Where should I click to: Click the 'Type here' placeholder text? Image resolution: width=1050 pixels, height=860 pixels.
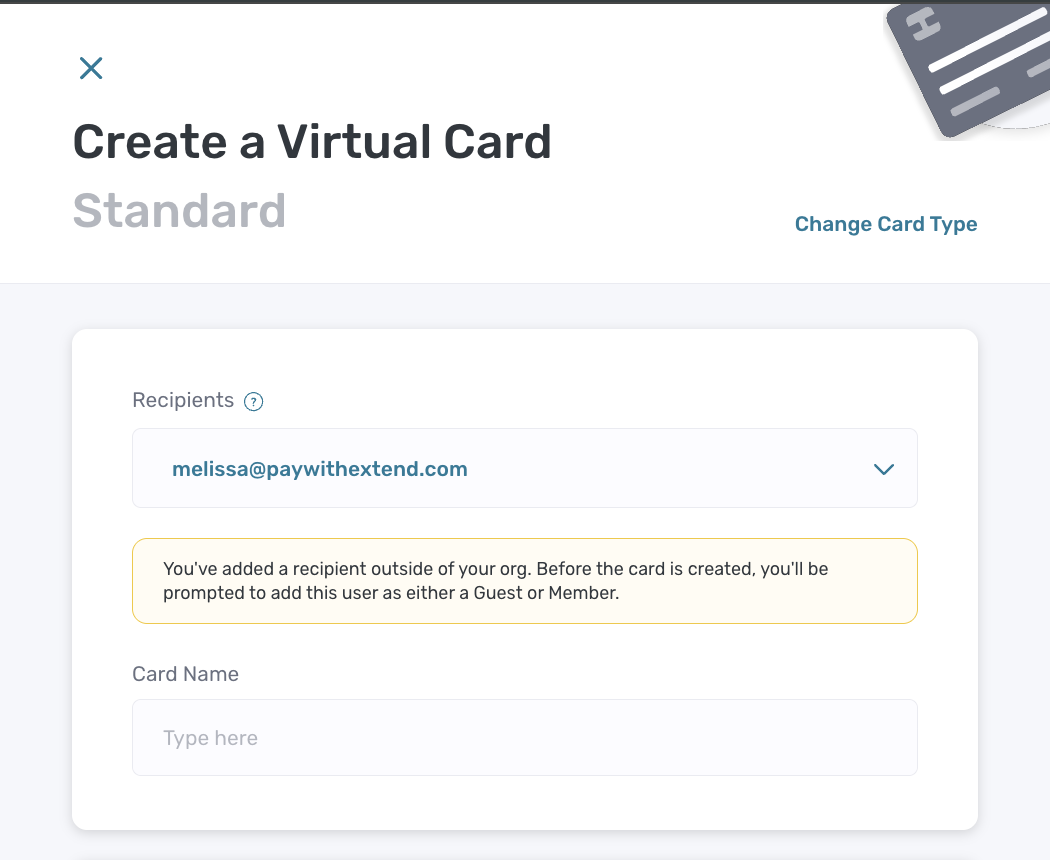(210, 738)
